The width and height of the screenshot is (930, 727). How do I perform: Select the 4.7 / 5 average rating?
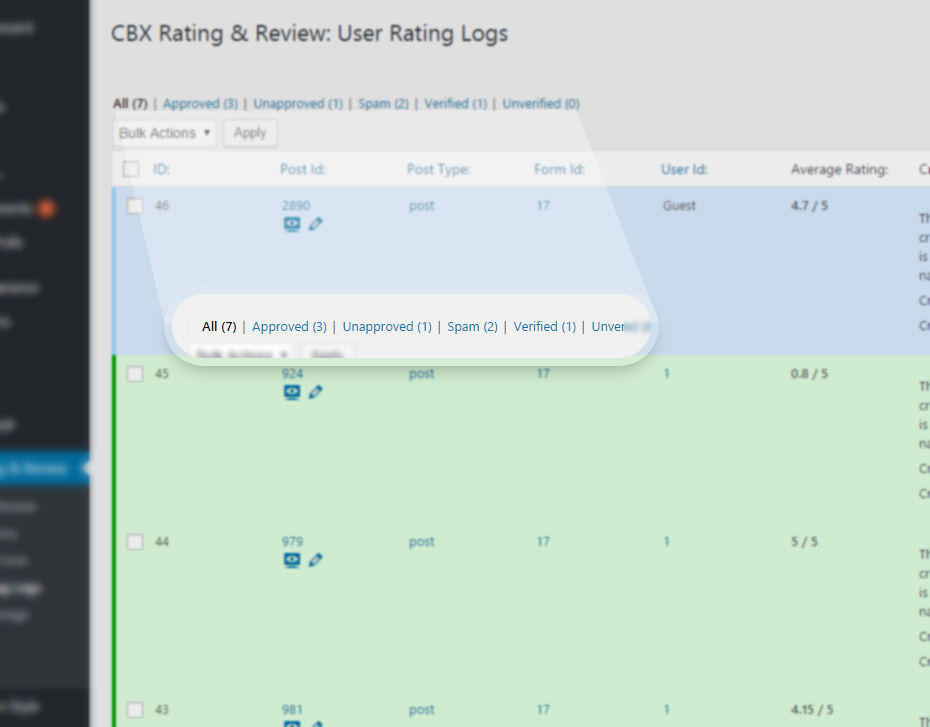(x=809, y=206)
